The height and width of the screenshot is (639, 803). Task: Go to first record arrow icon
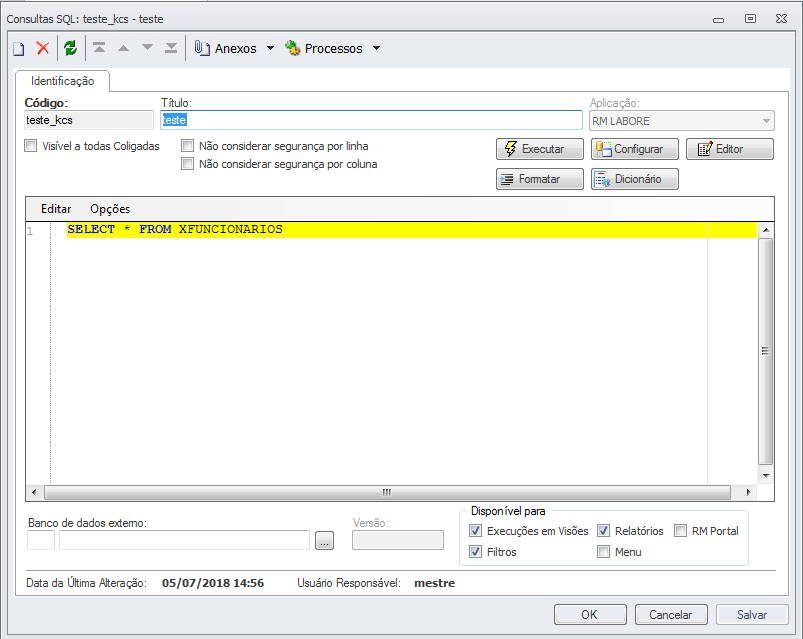tap(99, 48)
